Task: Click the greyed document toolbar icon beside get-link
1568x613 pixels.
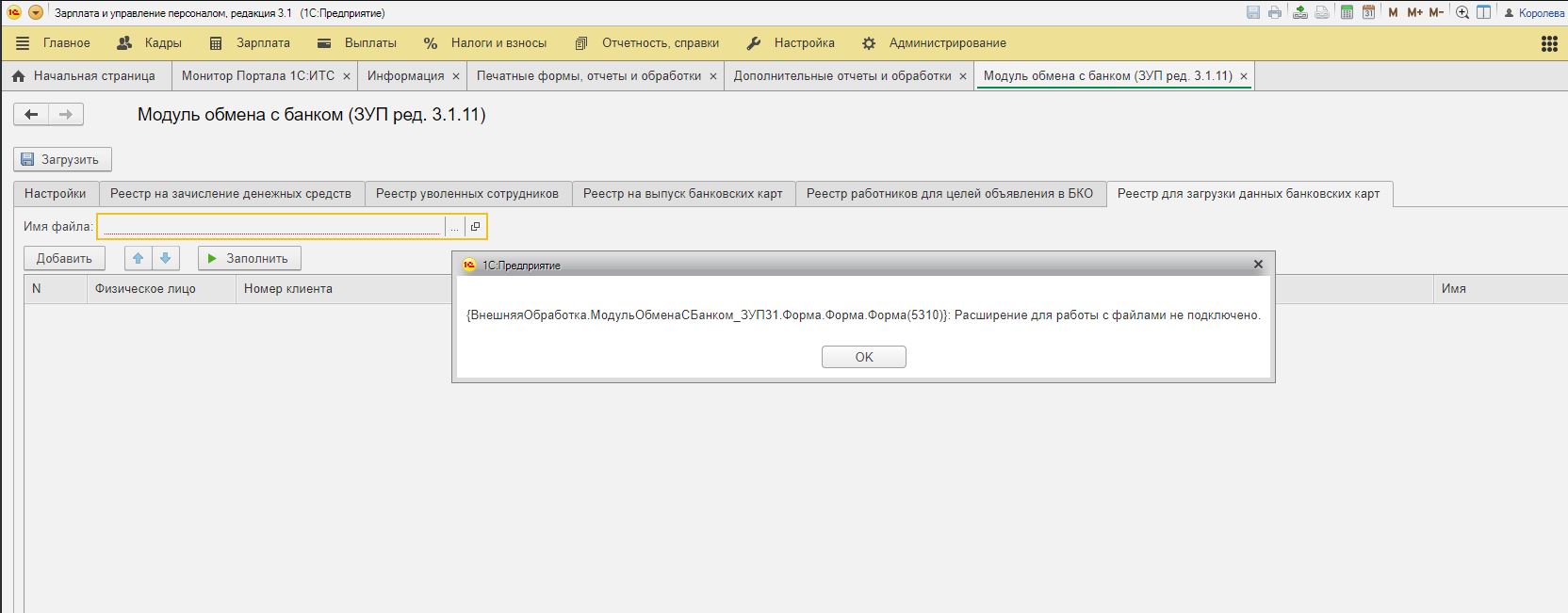Action: [1322, 12]
